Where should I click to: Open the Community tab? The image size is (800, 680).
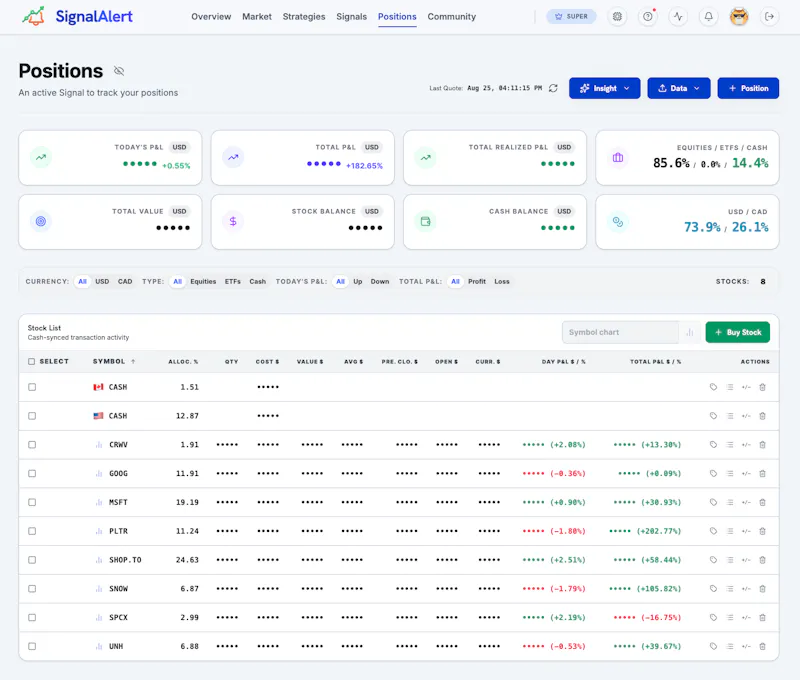(x=452, y=17)
